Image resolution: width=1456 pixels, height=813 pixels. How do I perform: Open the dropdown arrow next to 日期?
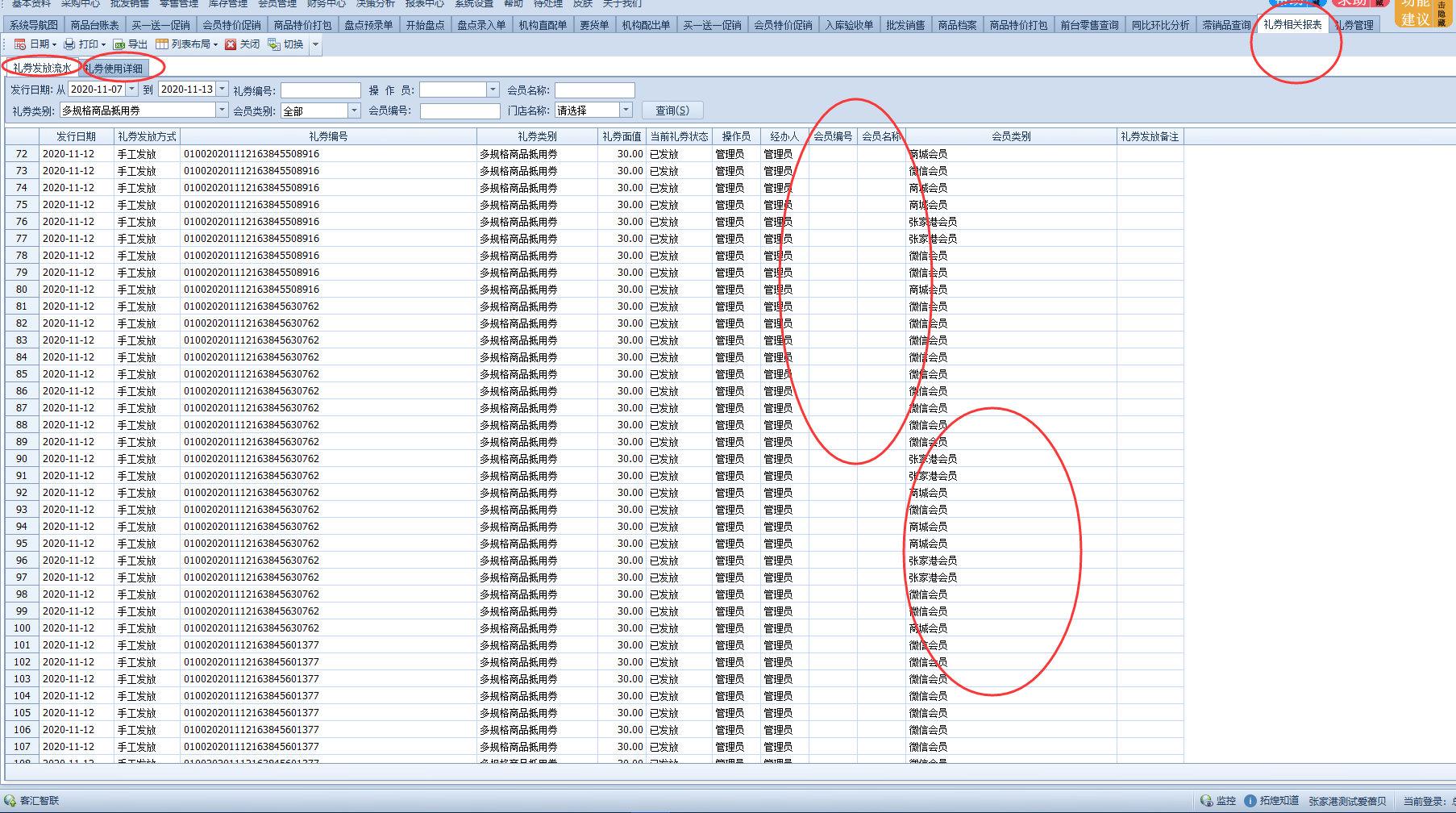(54, 44)
